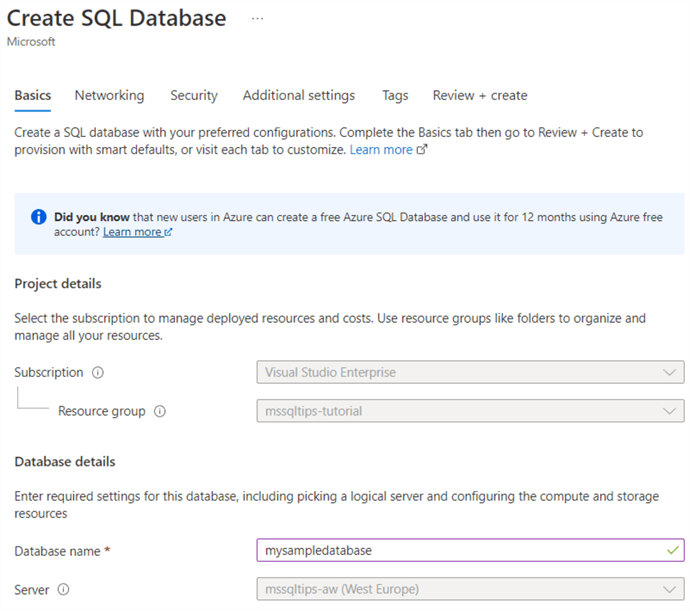Expand the Resource group dropdown
This screenshot has height=611, width=690.
pyautogui.click(x=470, y=411)
